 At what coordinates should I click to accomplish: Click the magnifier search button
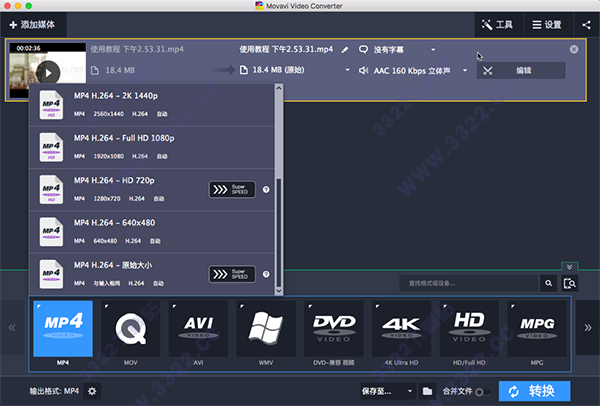(x=548, y=283)
